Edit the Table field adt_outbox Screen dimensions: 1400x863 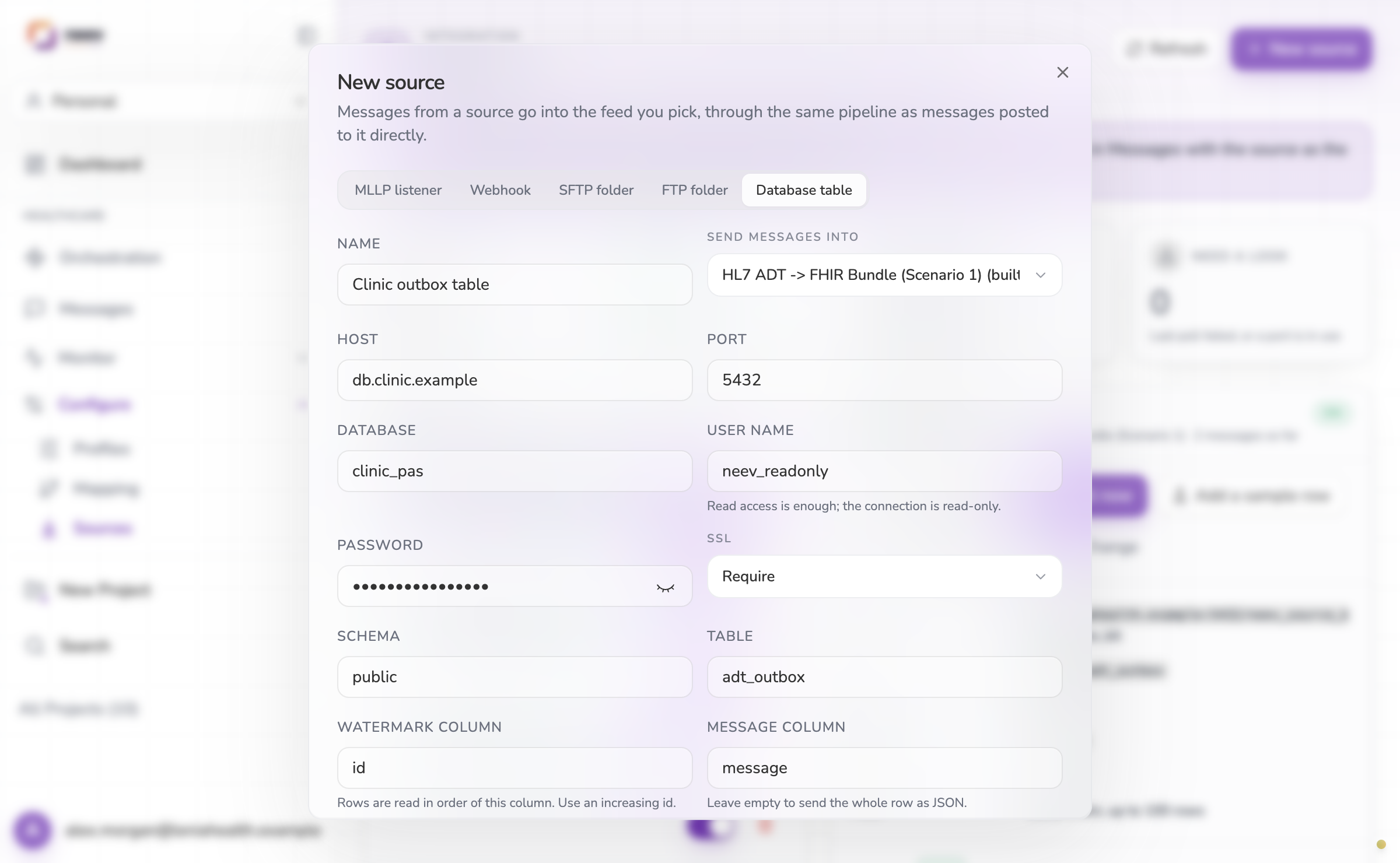884,677
